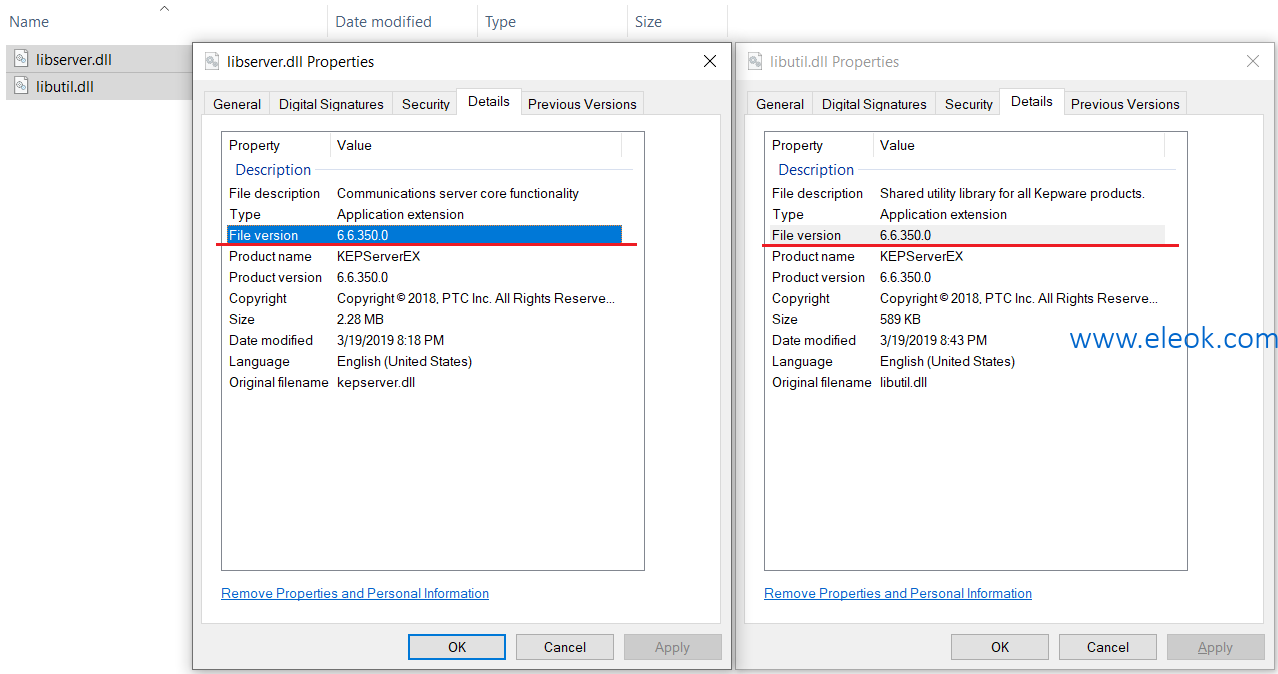Screen dimensions: 1278x674
Task: Open Previous Versions tab in libserver.dll Properties
Action: pyautogui.click(x=582, y=104)
